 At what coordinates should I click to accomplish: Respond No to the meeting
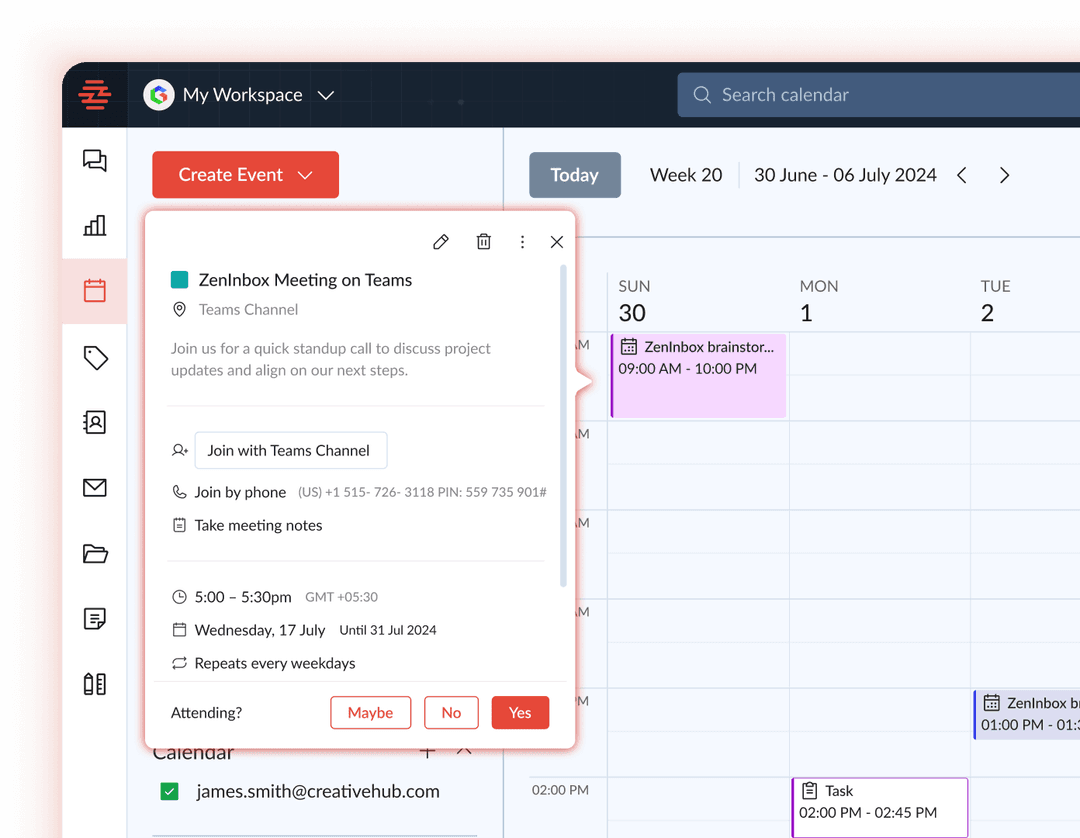[x=451, y=713]
